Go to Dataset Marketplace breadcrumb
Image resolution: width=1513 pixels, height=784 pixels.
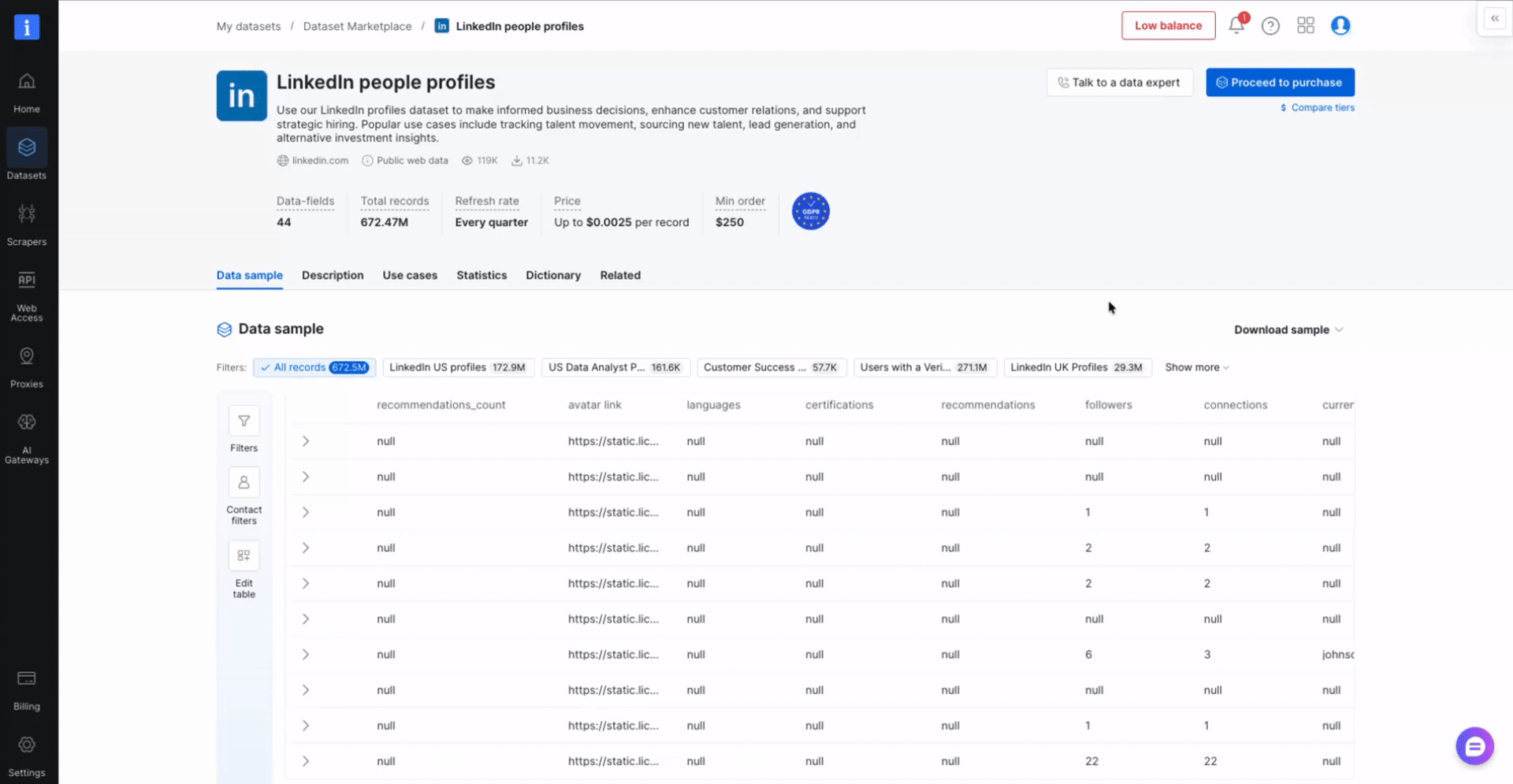coord(358,26)
